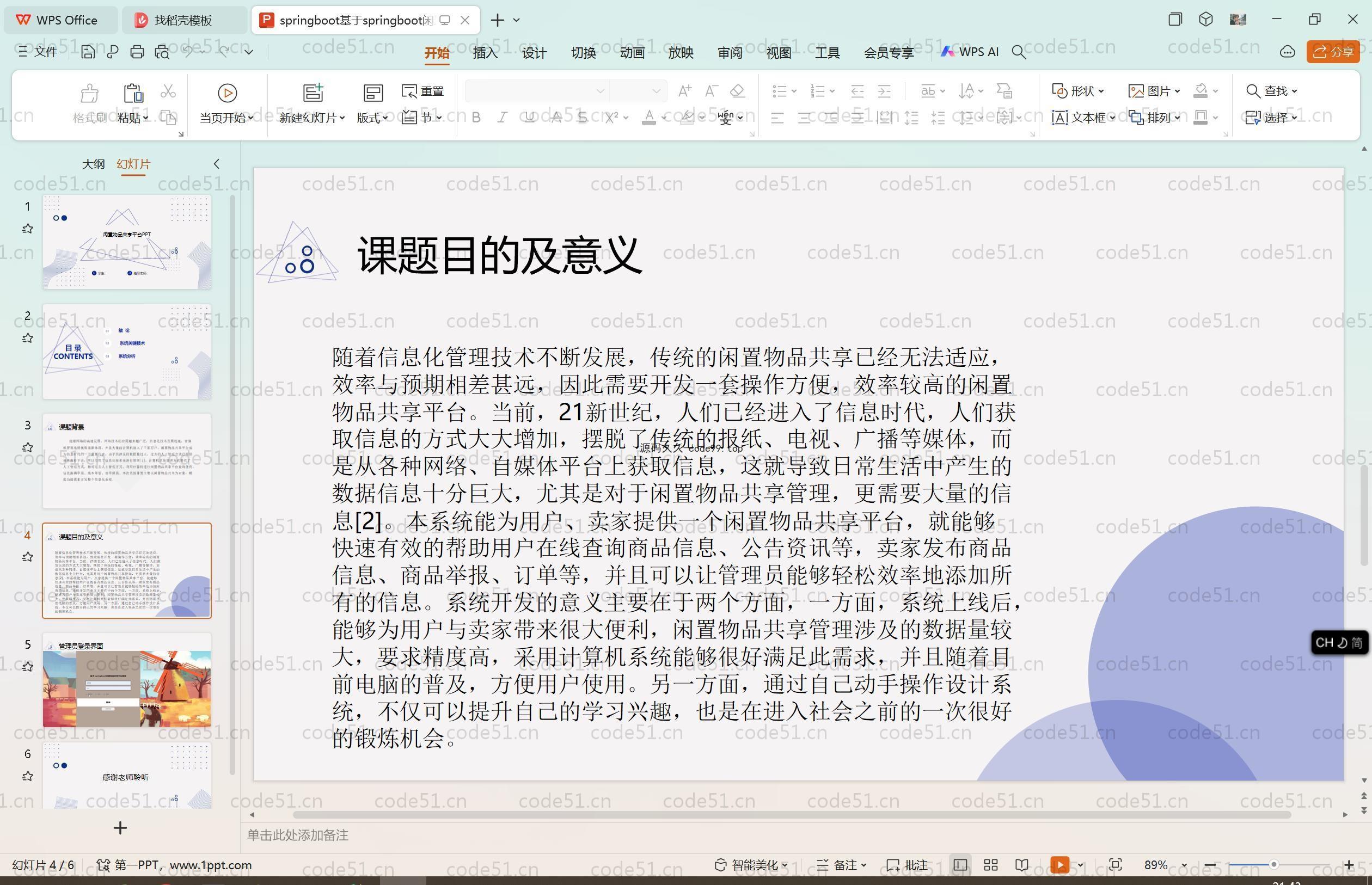Toggle Bold formatting
This screenshot has height=885, width=1372.
pyautogui.click(x=476, y=118)
